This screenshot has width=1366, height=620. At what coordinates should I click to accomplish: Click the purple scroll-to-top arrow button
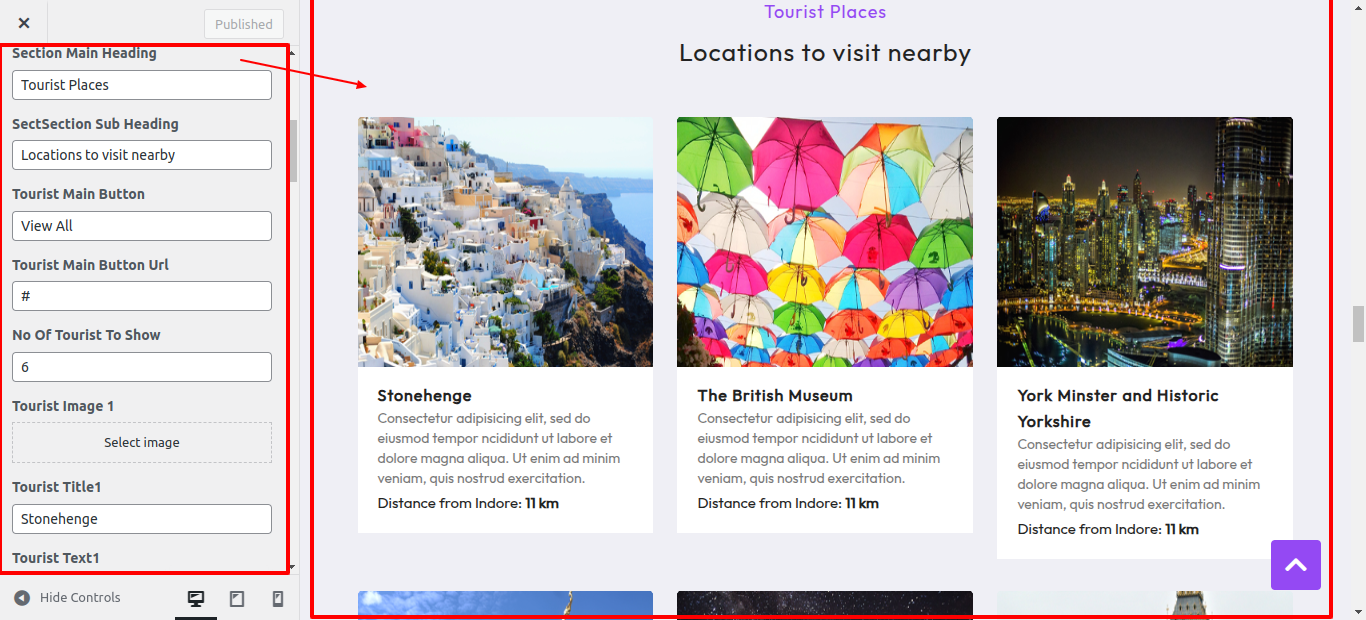[x=1295, y=565]
